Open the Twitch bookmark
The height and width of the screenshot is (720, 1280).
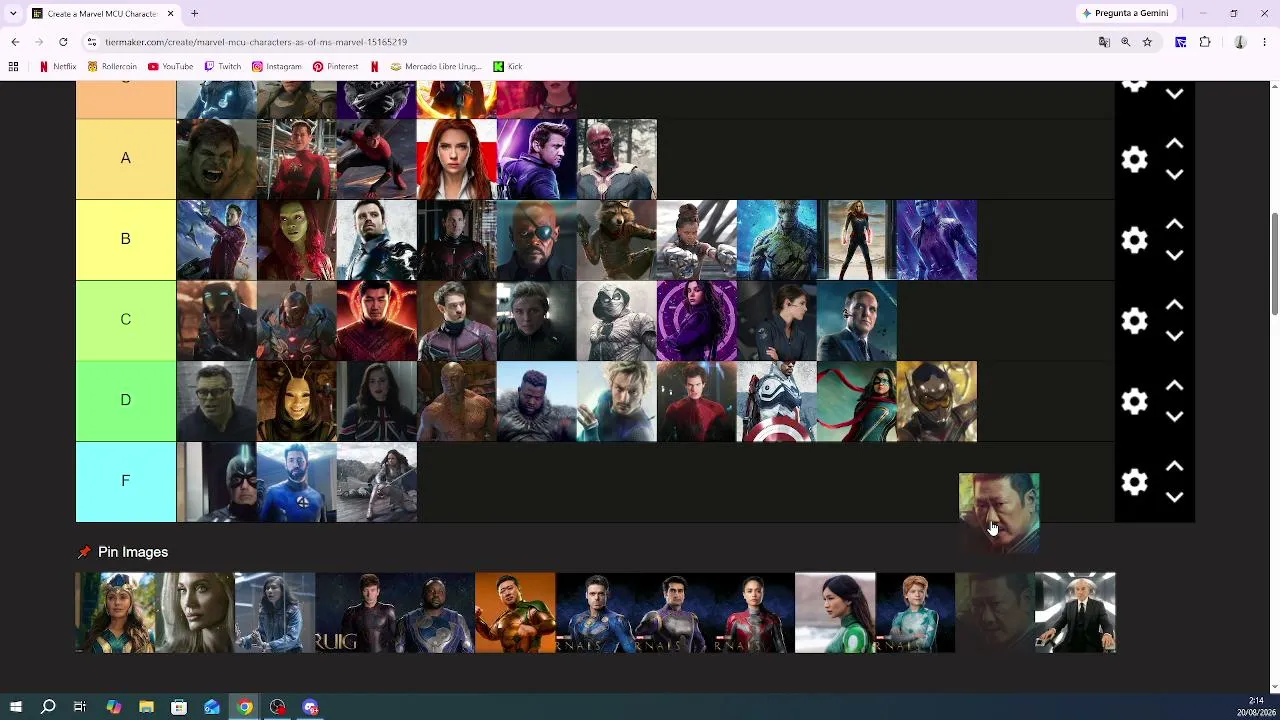(x=222, y=66)
